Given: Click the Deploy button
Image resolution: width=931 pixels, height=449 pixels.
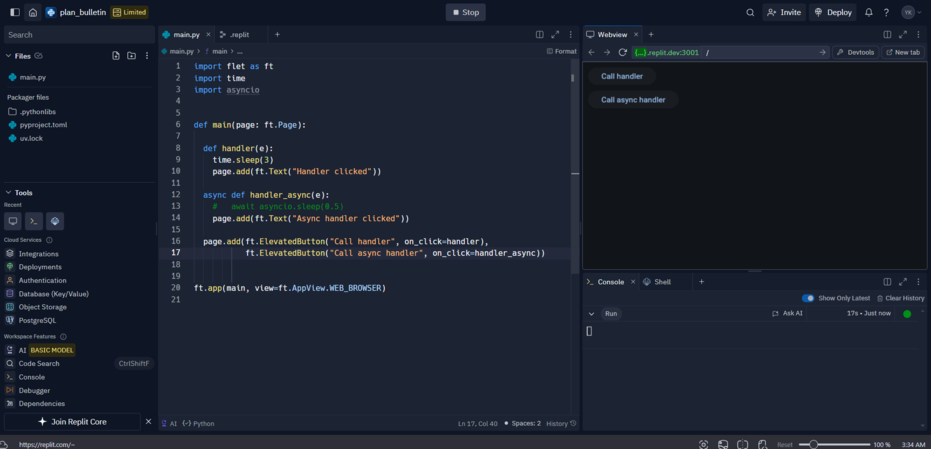Looking at the screenshot, I should 832,12.
